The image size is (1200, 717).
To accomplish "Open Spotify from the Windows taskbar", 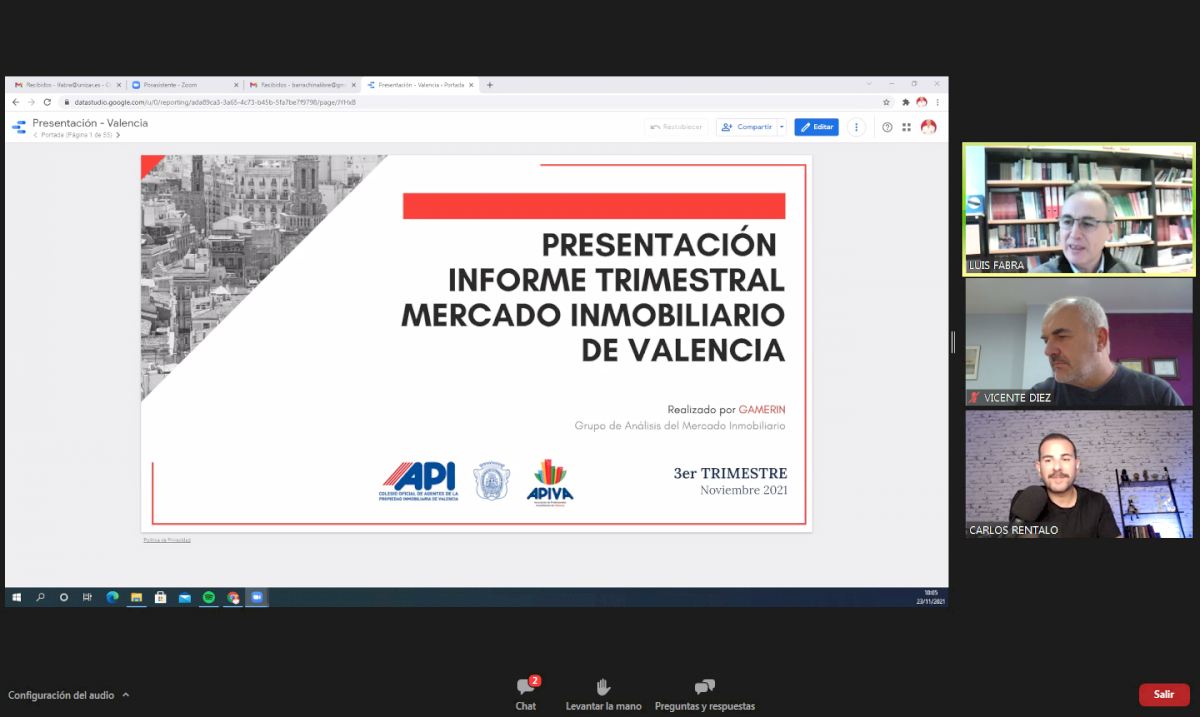I will tap(209, 597).
